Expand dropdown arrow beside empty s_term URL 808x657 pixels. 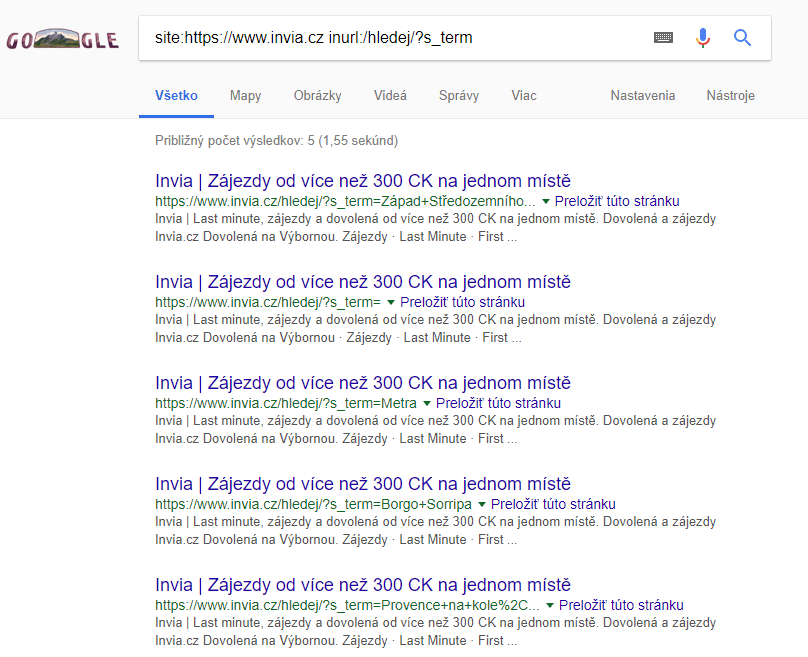pos(391,302)
